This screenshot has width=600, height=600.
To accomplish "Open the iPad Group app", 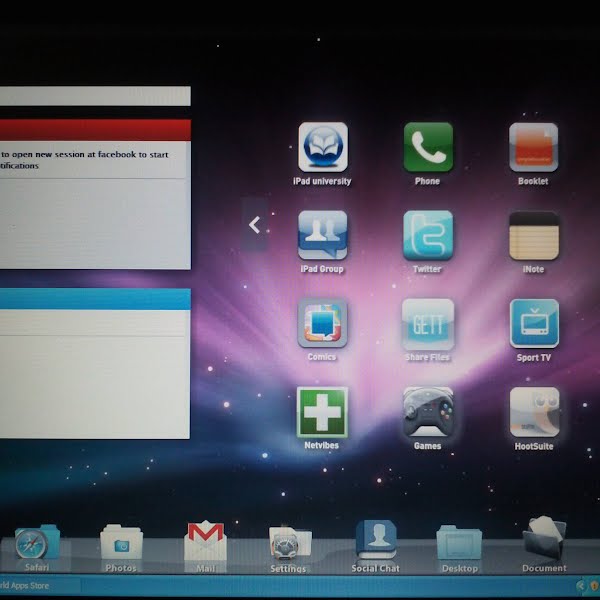I will tap(322, 236).
